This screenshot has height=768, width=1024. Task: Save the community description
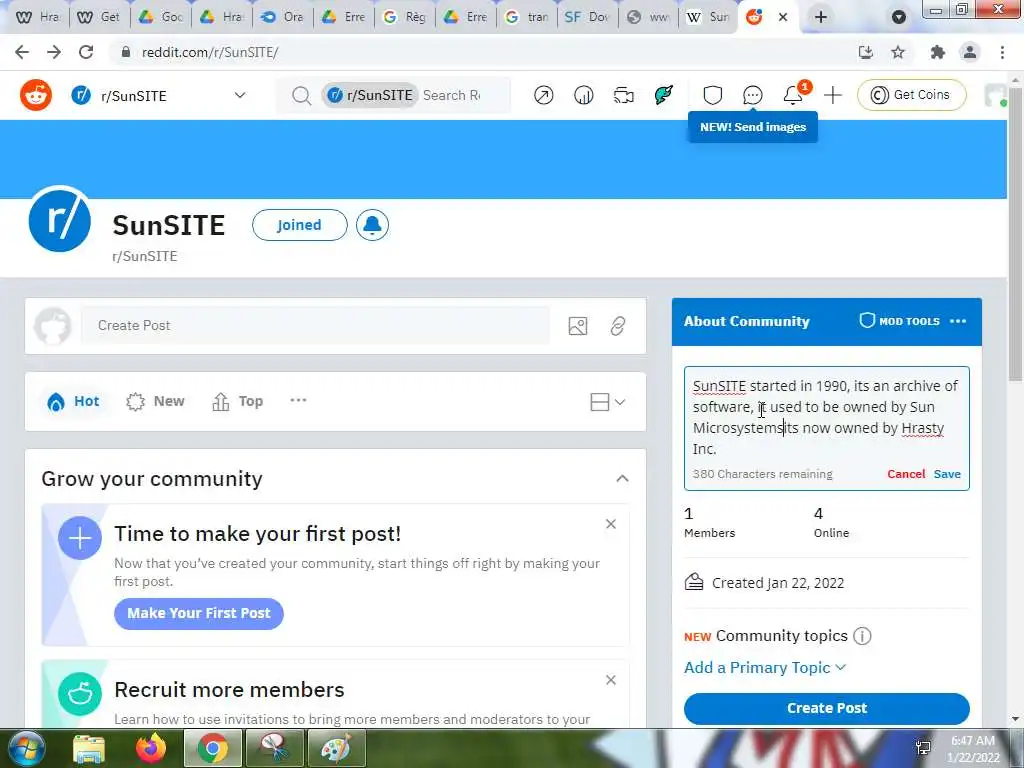coord(947,474)
